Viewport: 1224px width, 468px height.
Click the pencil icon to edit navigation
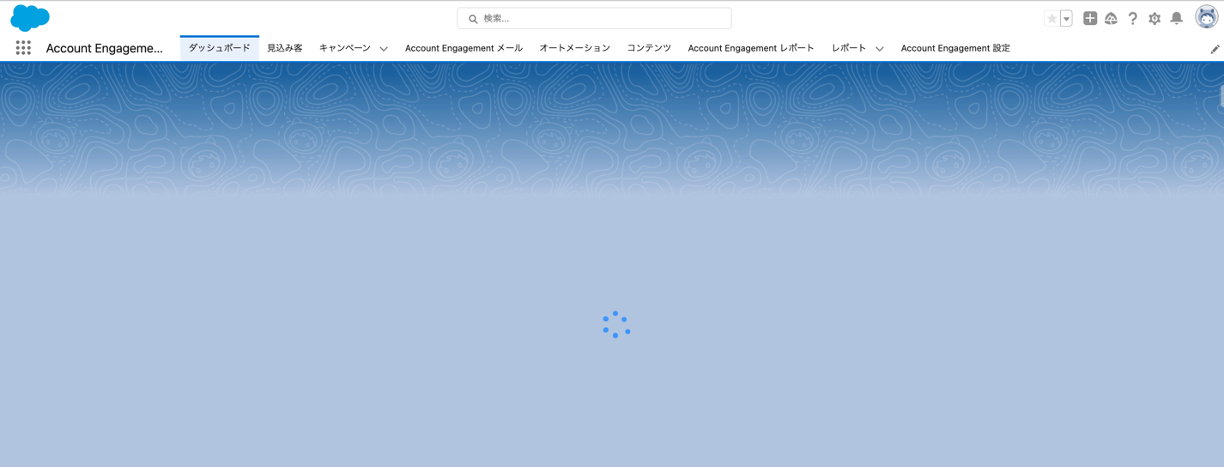pos(1215,49)
